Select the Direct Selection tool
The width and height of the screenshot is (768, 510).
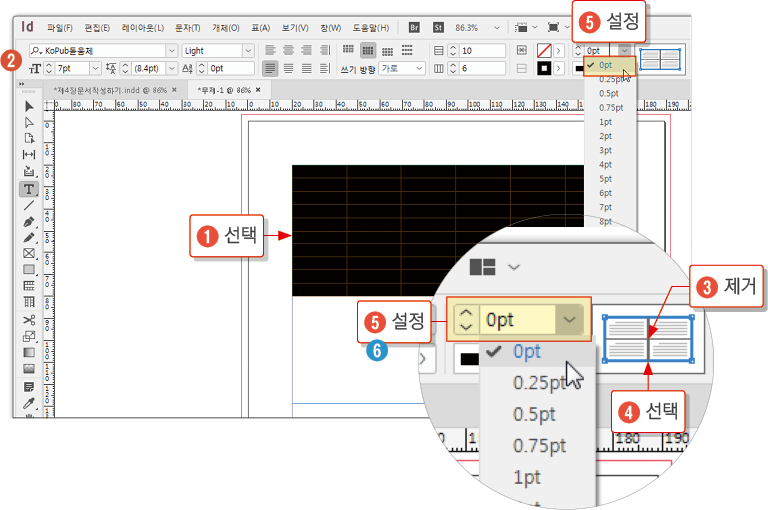29,122
